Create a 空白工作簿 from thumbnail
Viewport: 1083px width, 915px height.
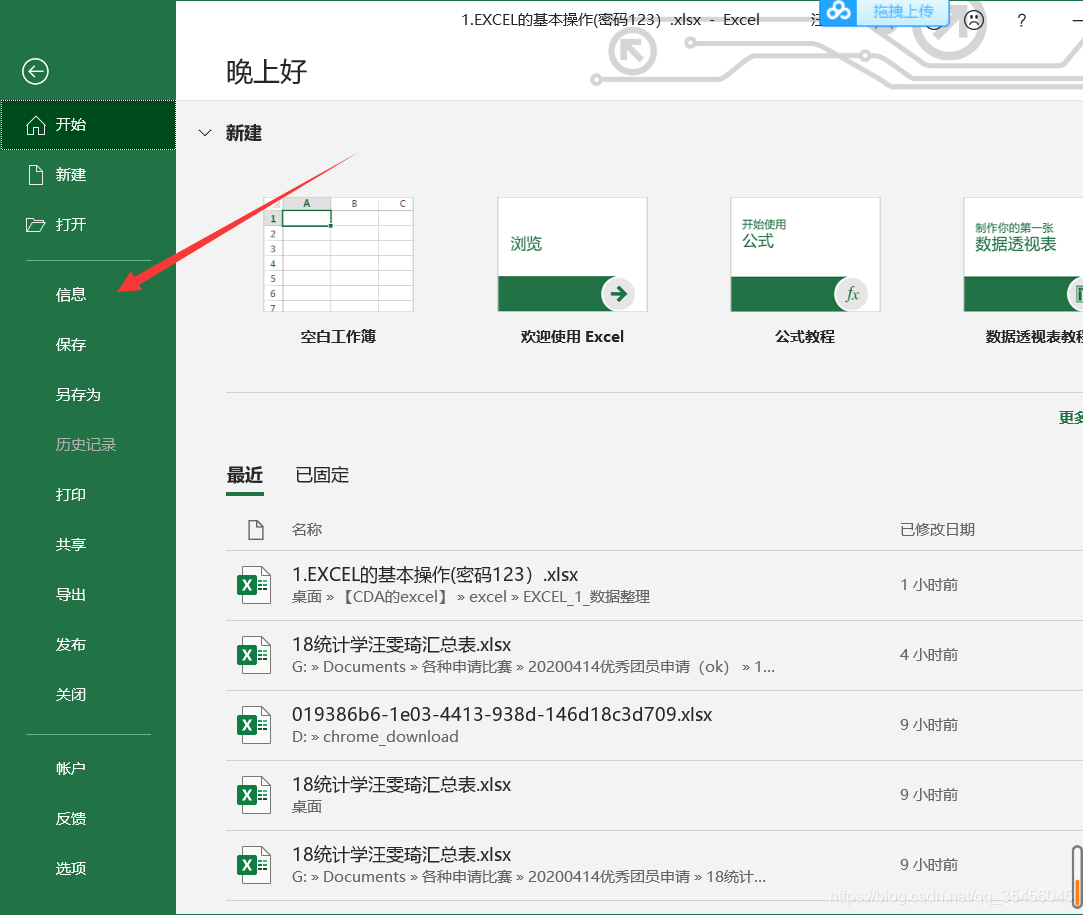pos(338,254)
